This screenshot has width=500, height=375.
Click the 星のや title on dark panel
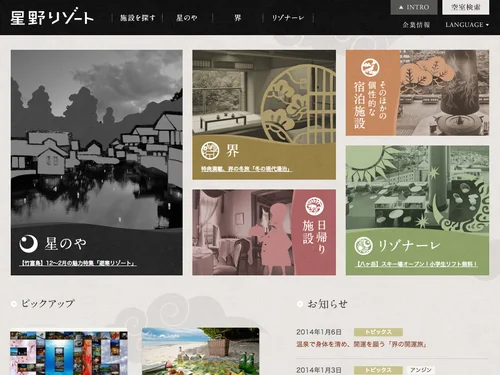[66, 244]
